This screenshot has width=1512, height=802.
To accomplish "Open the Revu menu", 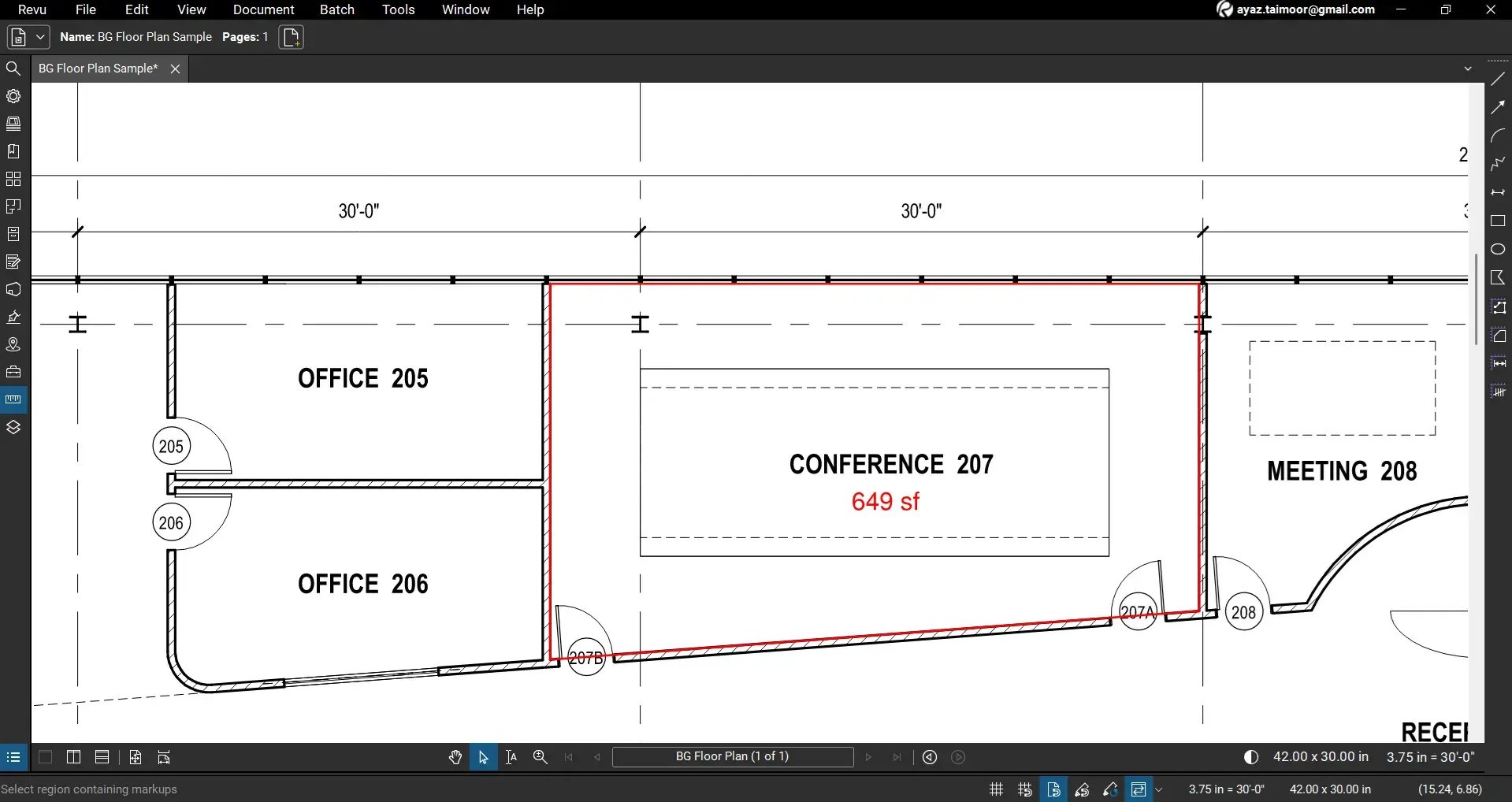I will pos(32,9).
